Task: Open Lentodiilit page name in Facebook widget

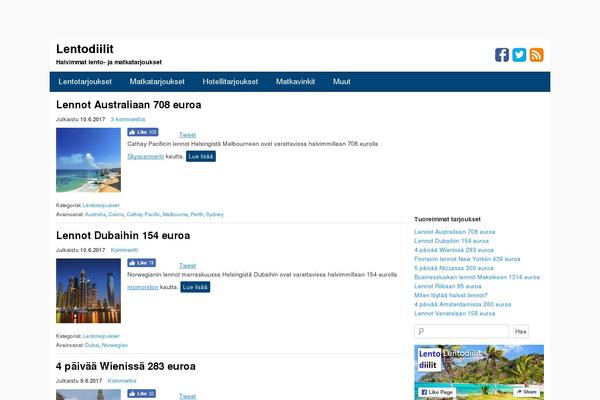Action: click(462, 354)
